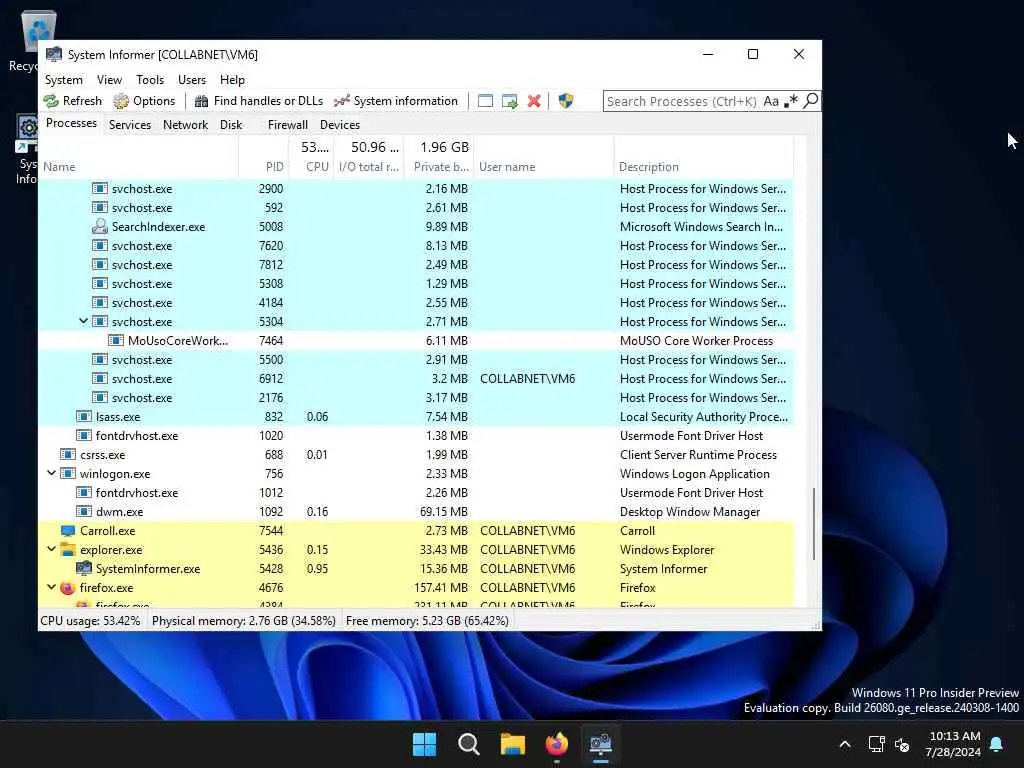Open the Users menu
The width and height of the screenshot is (1024, 768).
(191, 80)
